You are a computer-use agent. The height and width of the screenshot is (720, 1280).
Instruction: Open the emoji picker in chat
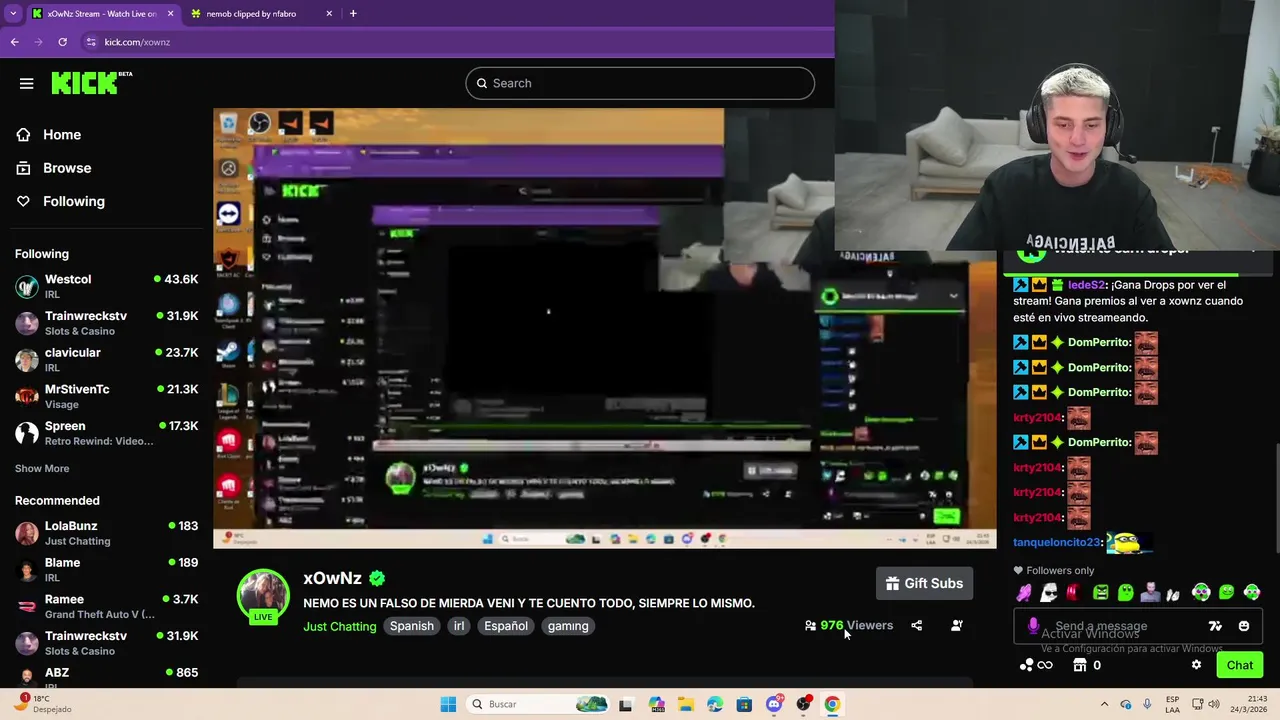(x=1244, y=626)
